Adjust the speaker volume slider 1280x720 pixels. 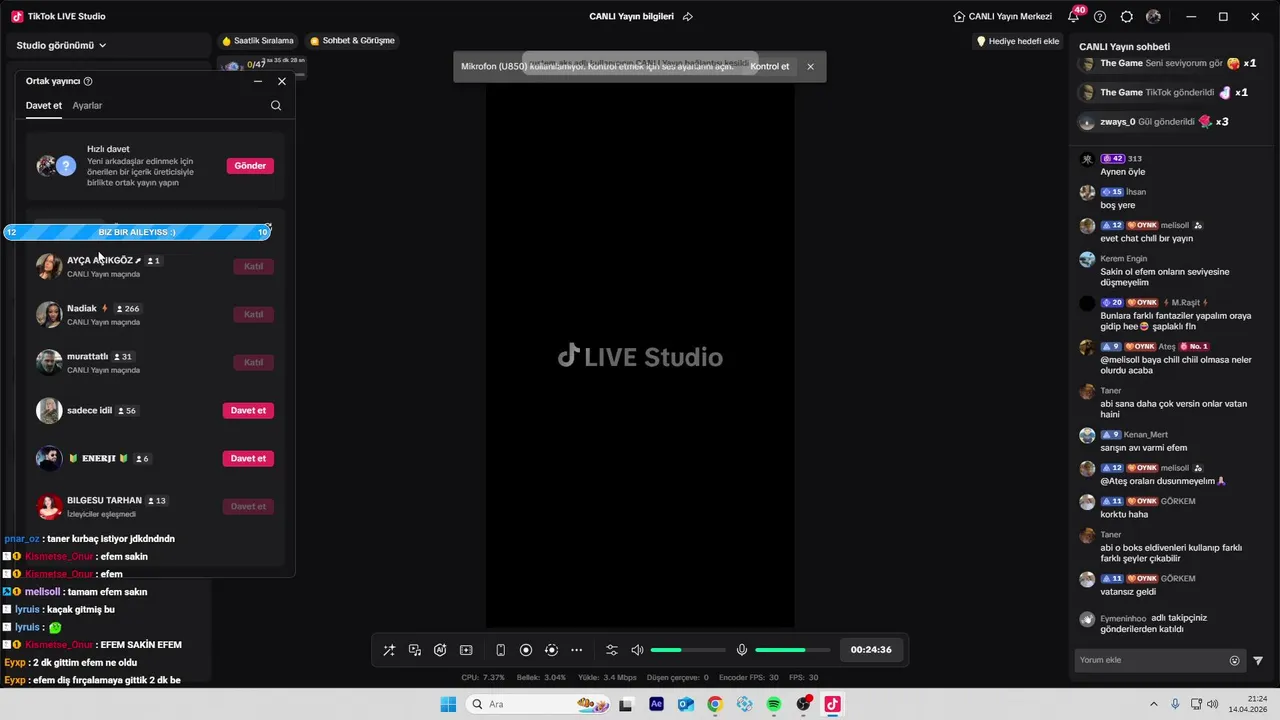tap(688, 650)
